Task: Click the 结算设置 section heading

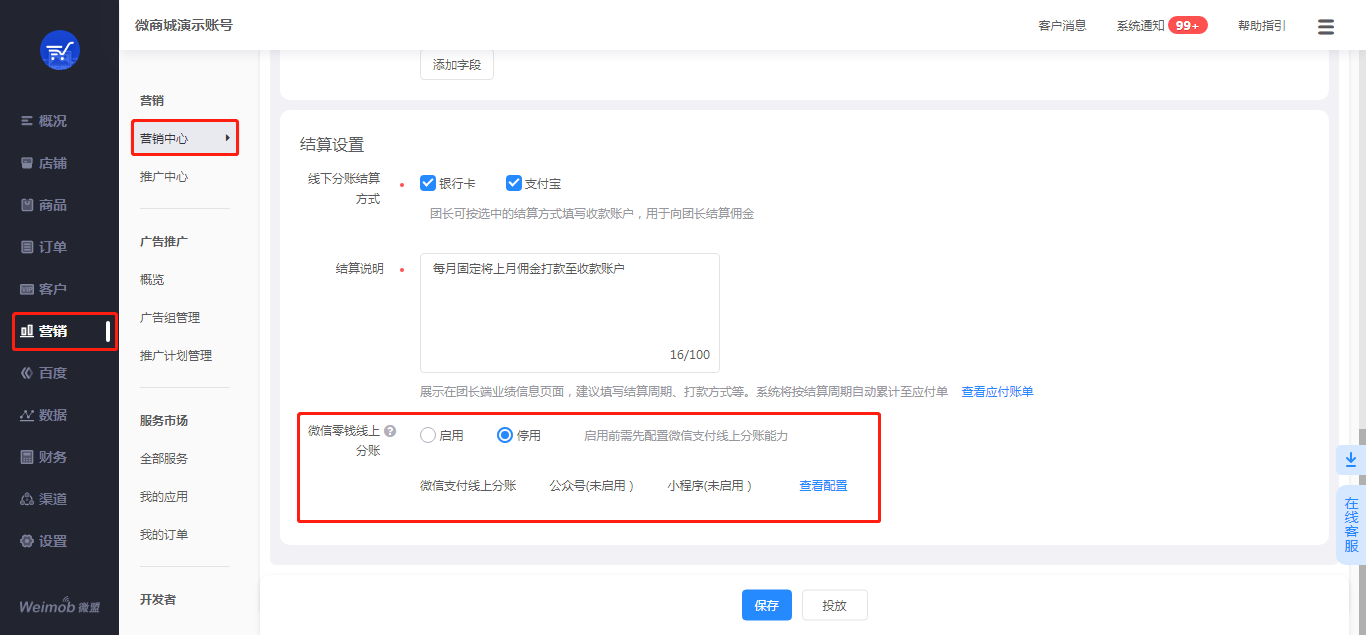Action: (332, 145)
